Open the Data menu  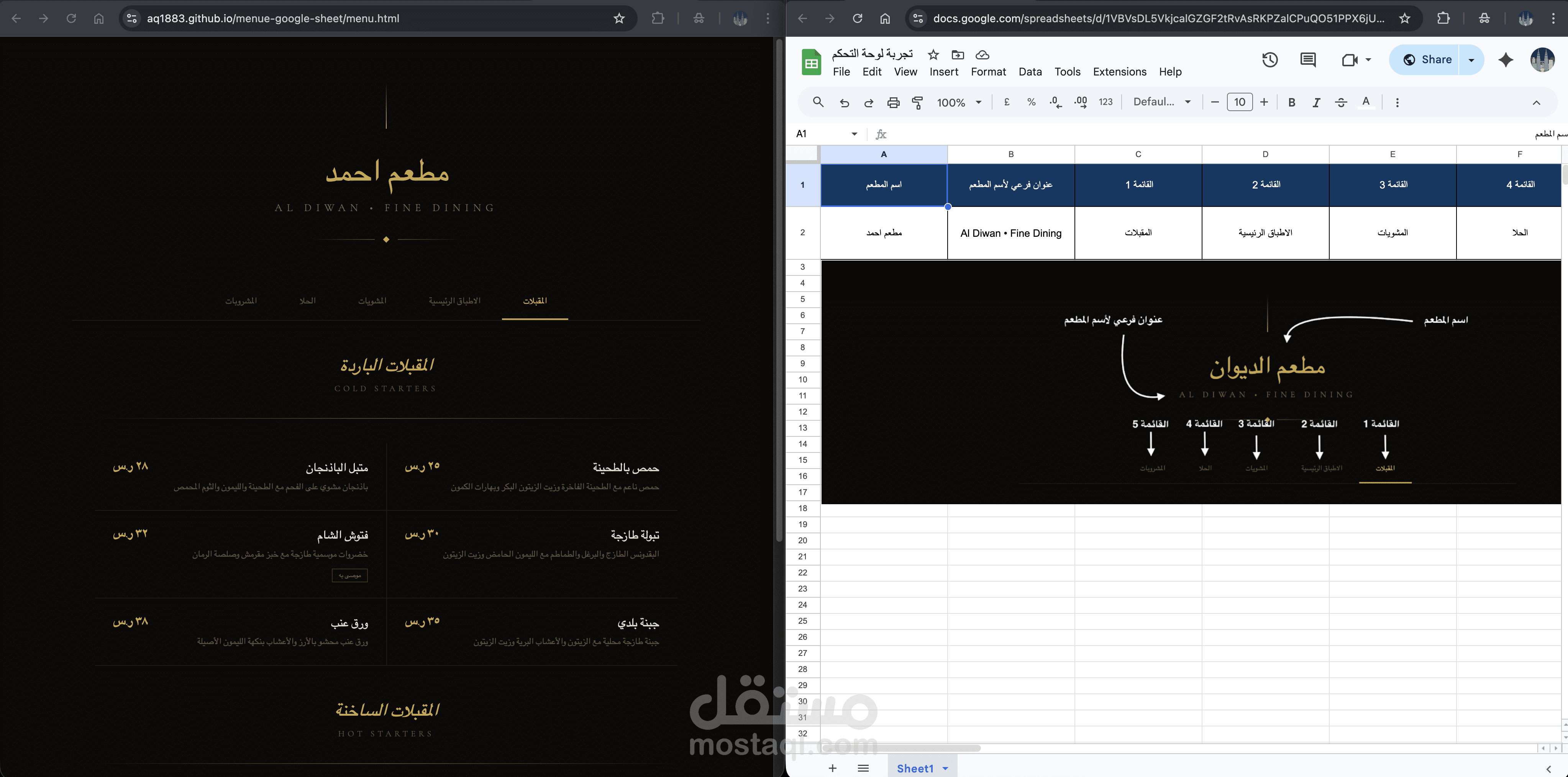(1030, 72)
